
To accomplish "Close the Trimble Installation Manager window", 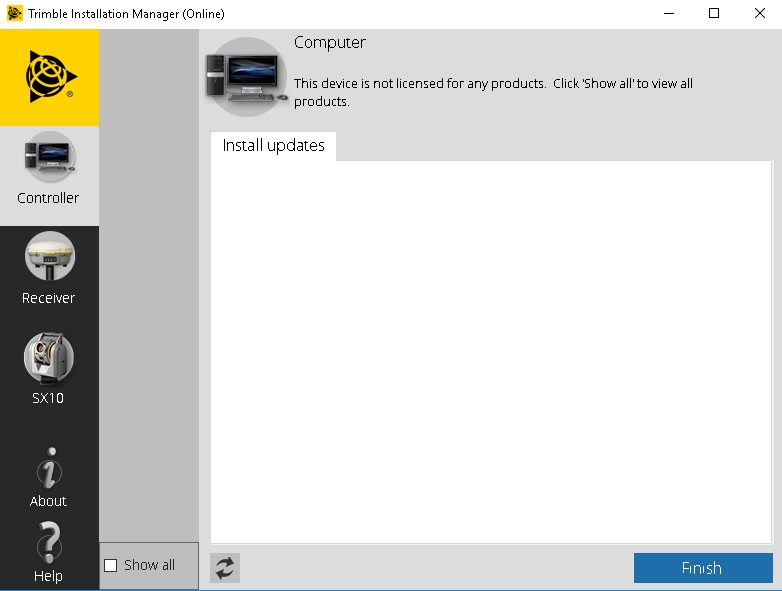I will 760,13.
